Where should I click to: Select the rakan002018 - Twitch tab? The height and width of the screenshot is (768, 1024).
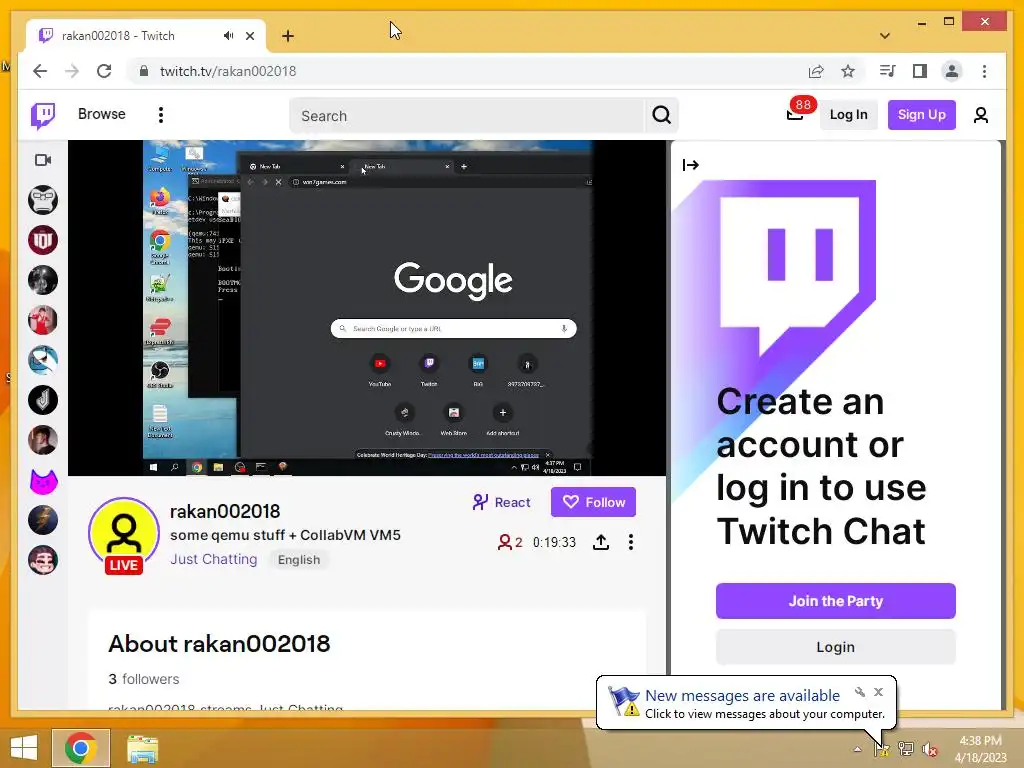(x=146, y=36)
